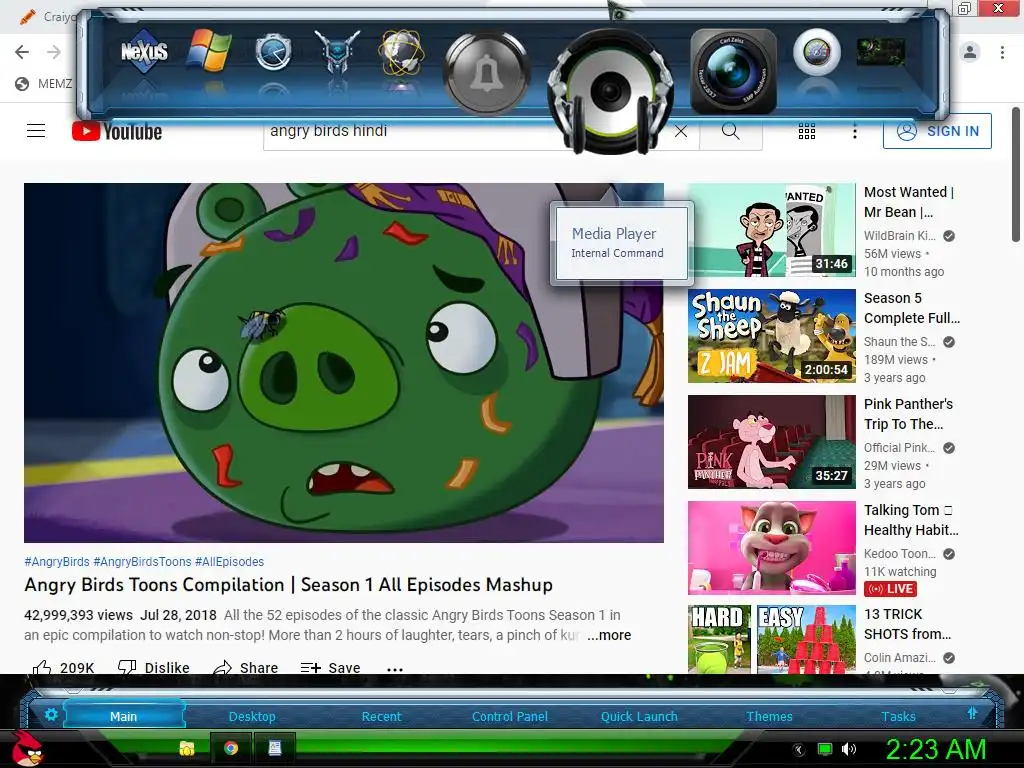Open the #AngryBirdsToons hashtag link
Image resolution: width=1024 pixels, height=768 pixels.
pos(142,562)
